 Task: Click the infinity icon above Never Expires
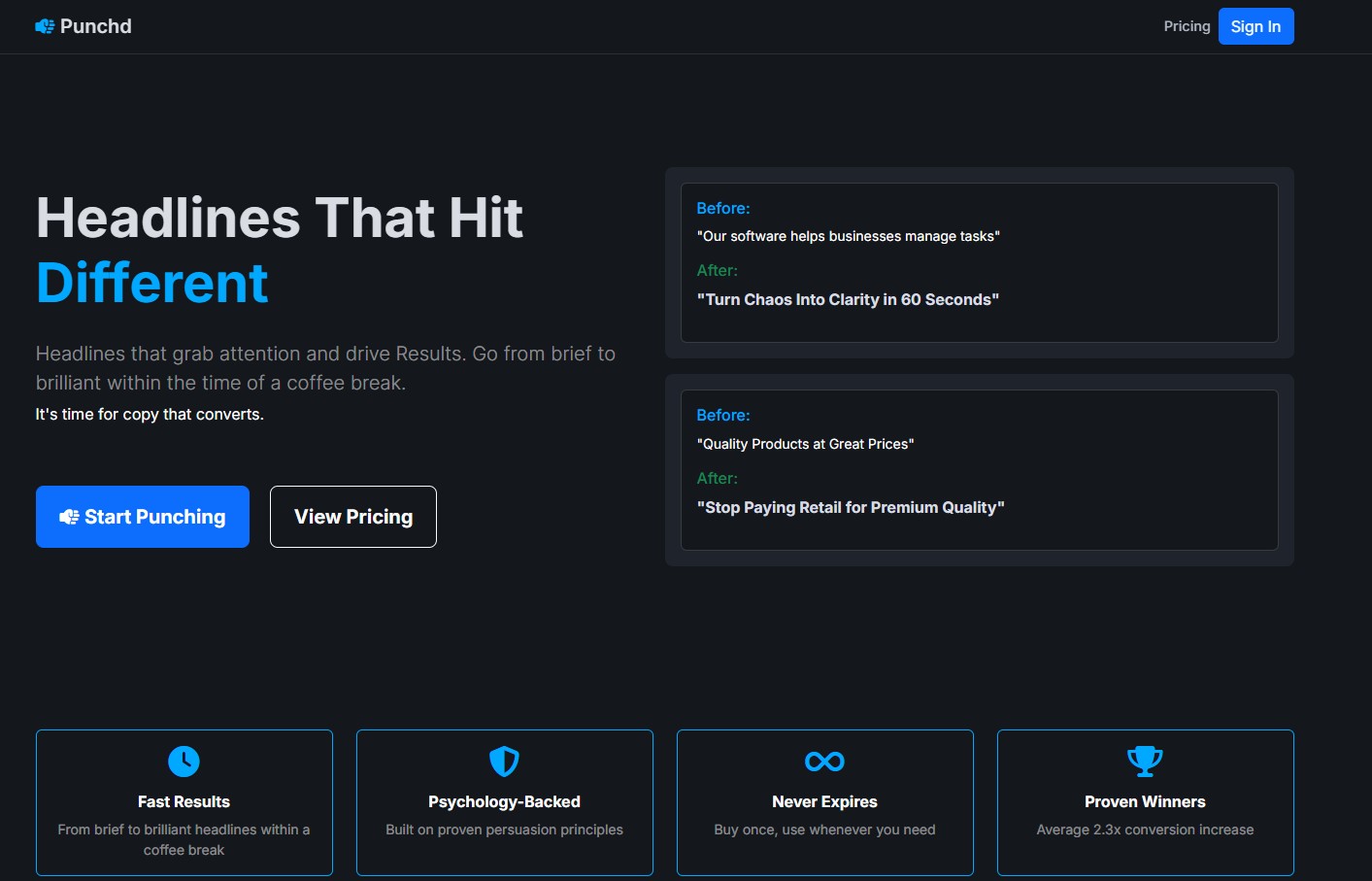[x=824, y=762]
